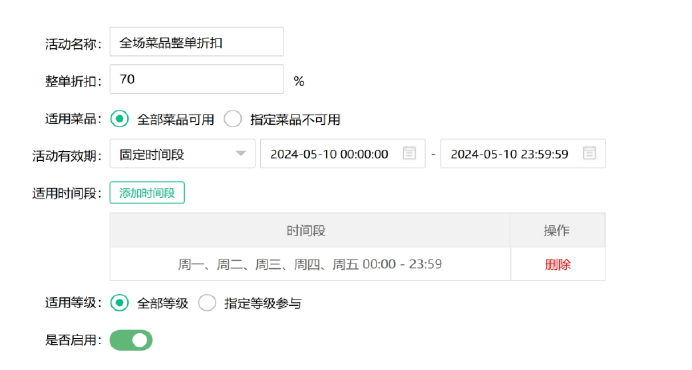Expand the 固定时间段 dropdown arrow
The width and height of the screenshot is (692, 370).
[241, 154]
